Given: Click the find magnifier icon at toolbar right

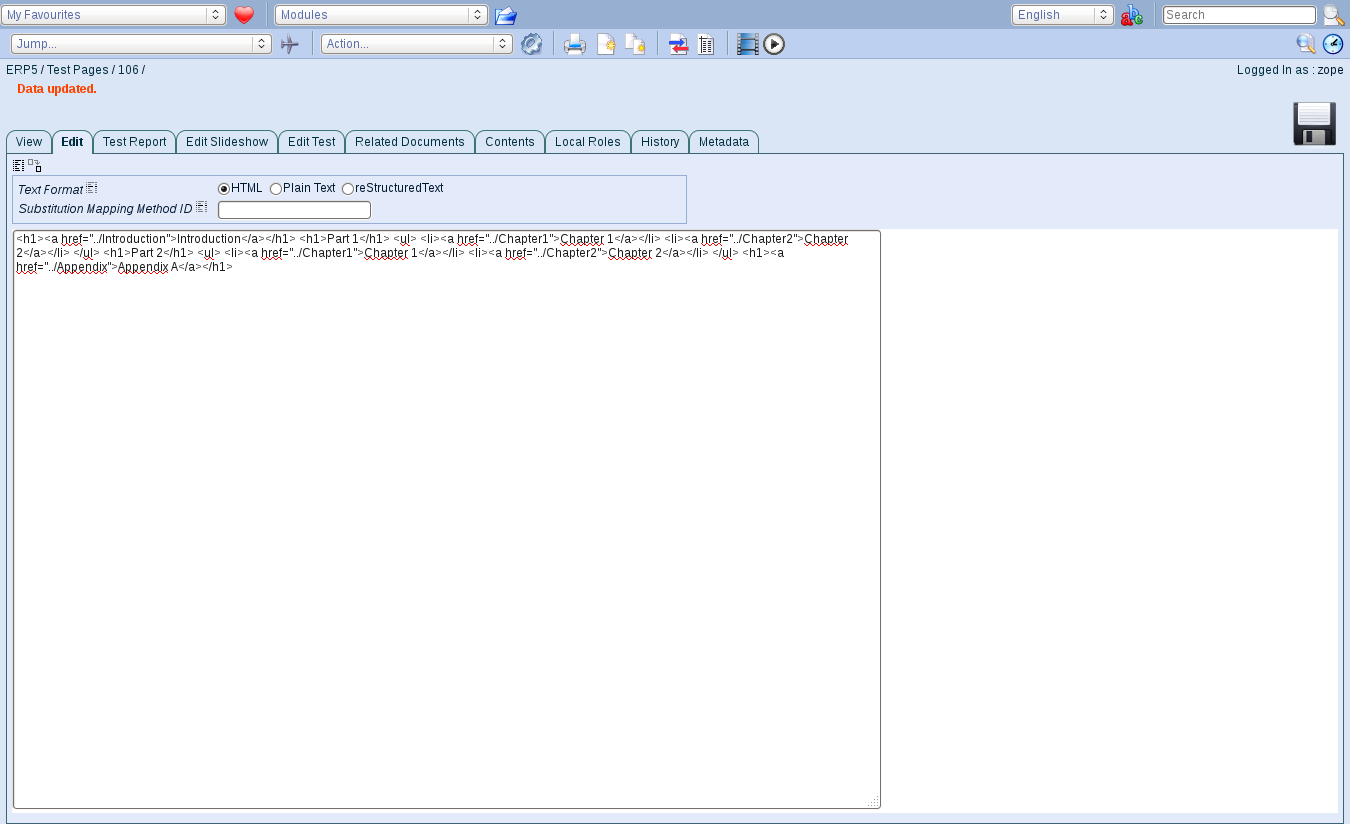Looking at the screenshot, I should point(1306,44).
